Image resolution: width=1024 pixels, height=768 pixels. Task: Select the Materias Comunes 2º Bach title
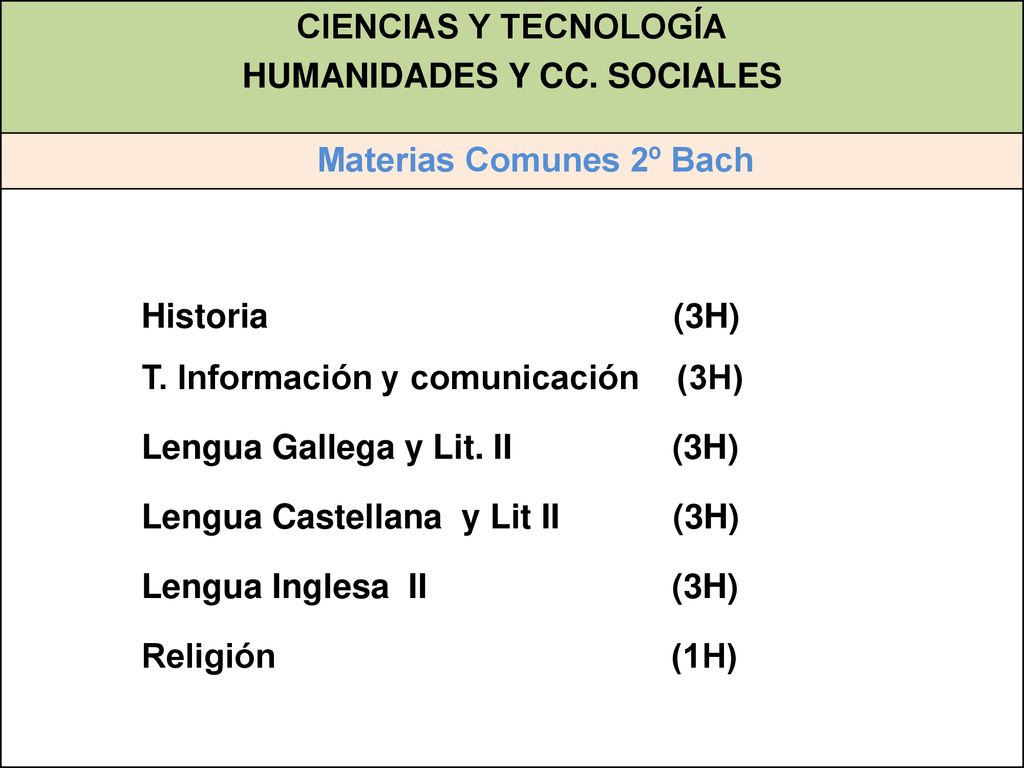(535, 160)
